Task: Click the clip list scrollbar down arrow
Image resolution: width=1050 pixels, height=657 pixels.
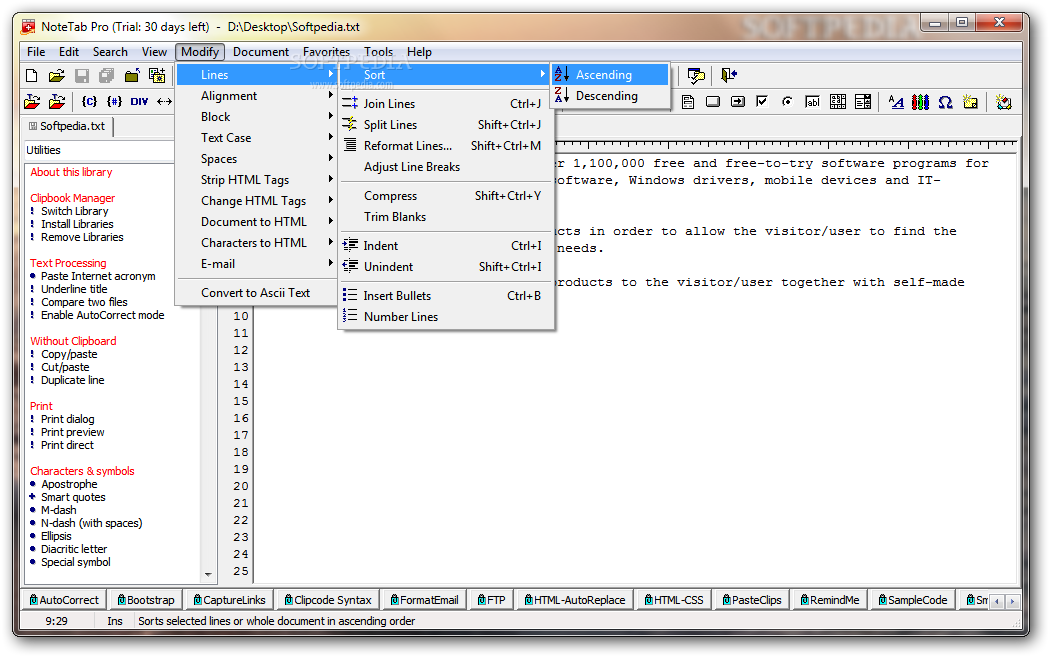Action: [x=208, y=575]
